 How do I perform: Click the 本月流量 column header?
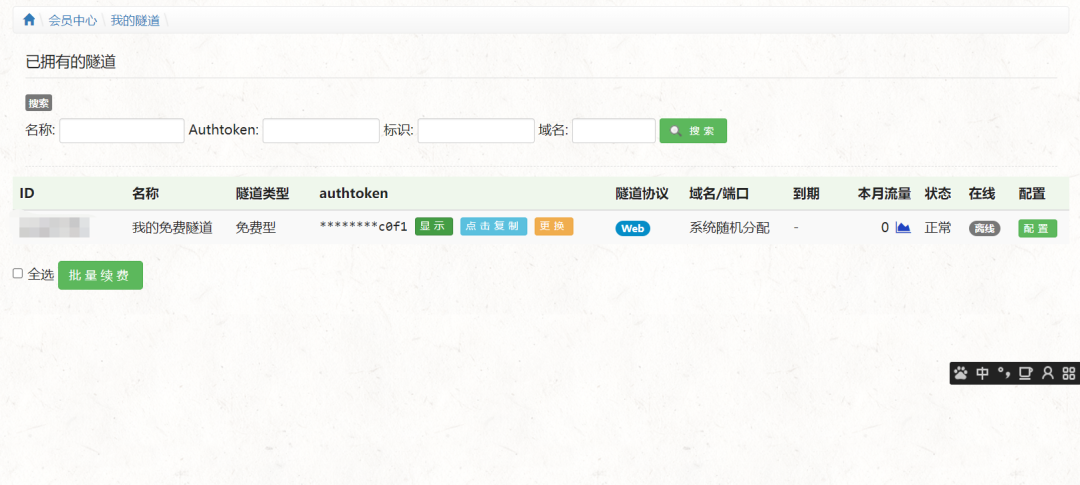(884, 194)
